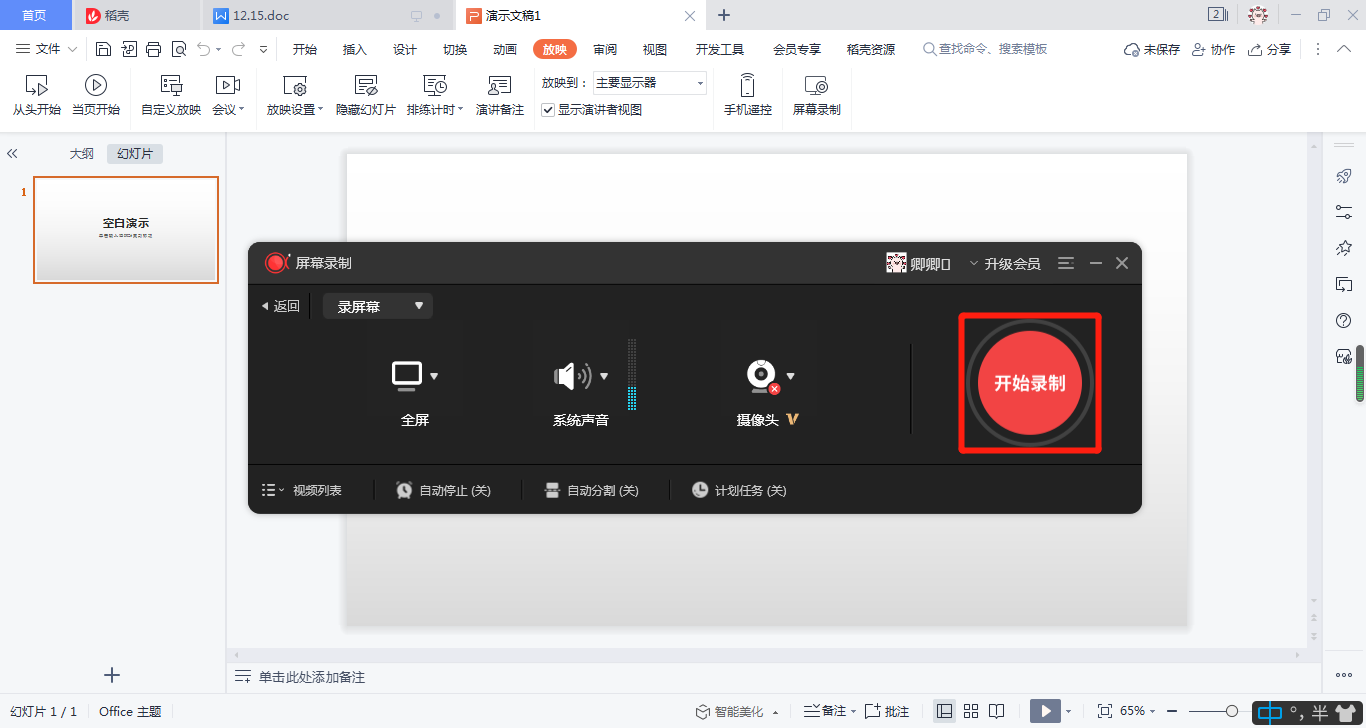Toggle 显示演讲者视图 checkbox
This screenshot has height=728, width=1366.
(548, 110)
